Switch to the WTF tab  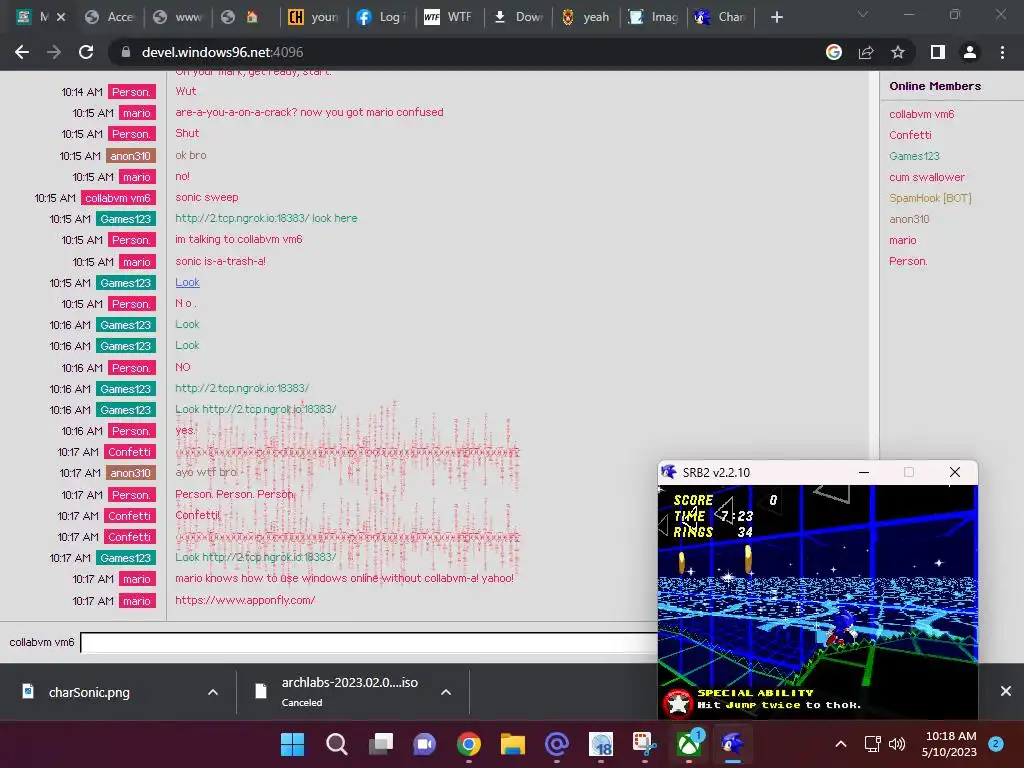[x=449, y=17]
